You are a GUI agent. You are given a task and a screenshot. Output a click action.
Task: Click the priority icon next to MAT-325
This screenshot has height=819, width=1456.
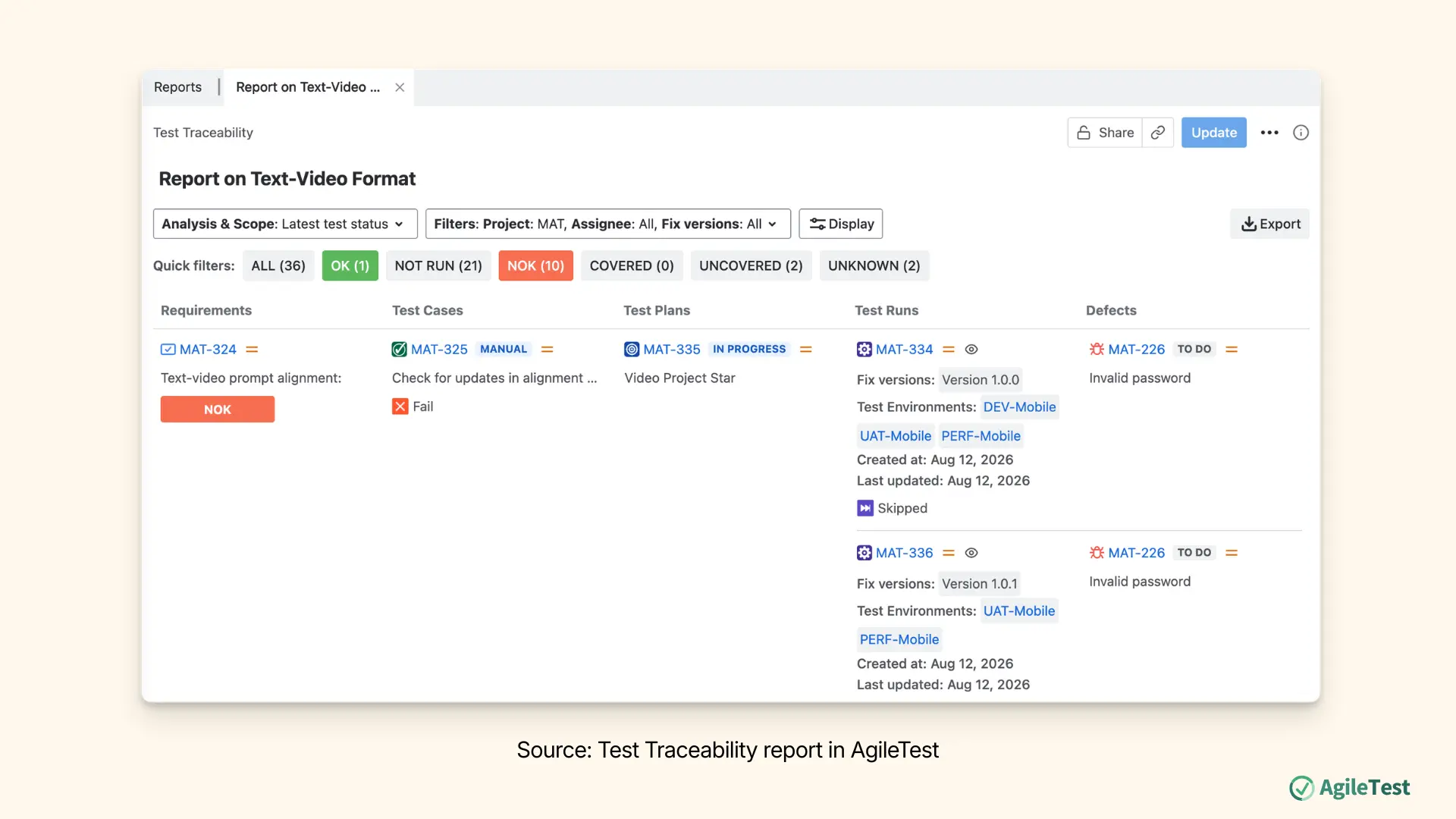[x=548, y=349]
